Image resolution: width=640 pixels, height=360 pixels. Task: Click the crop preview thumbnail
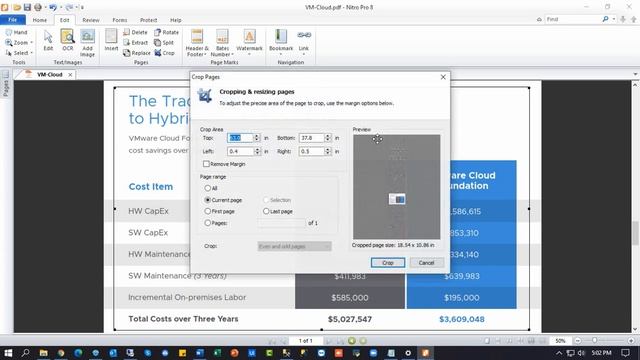(397, 187)
